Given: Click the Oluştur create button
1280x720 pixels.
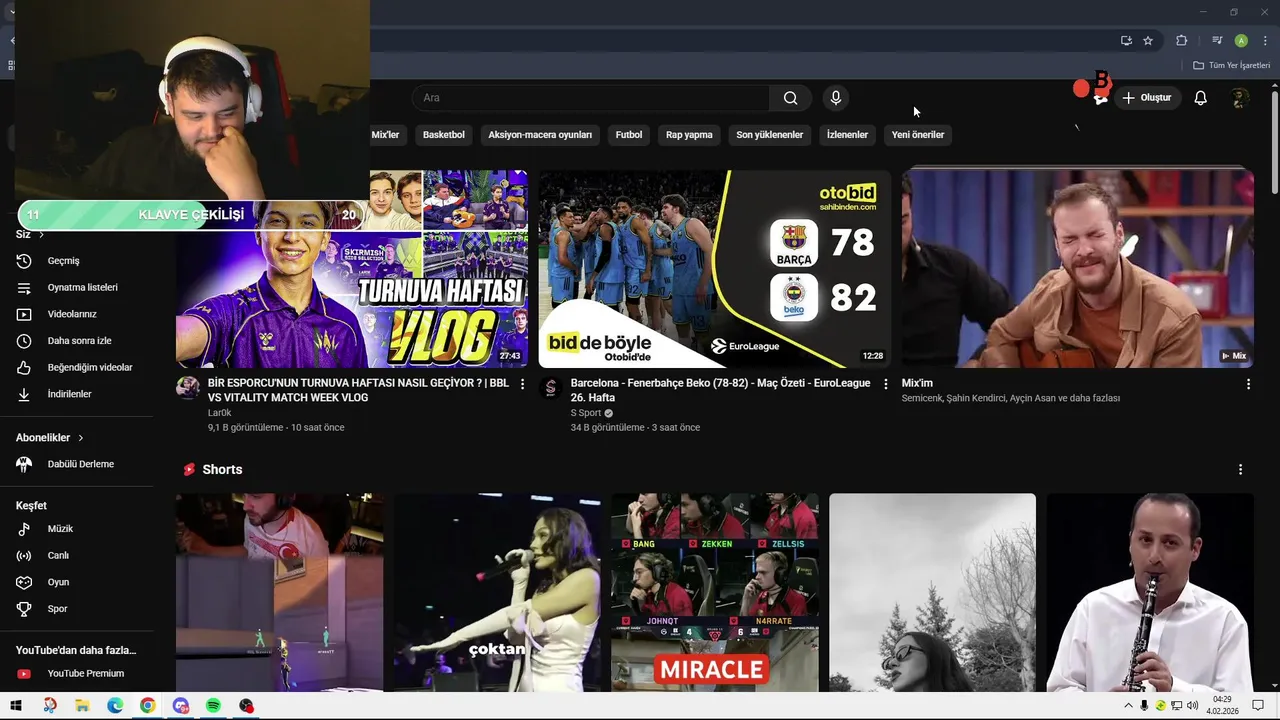Looking at the screenshot, I should tap(1146, 98).
